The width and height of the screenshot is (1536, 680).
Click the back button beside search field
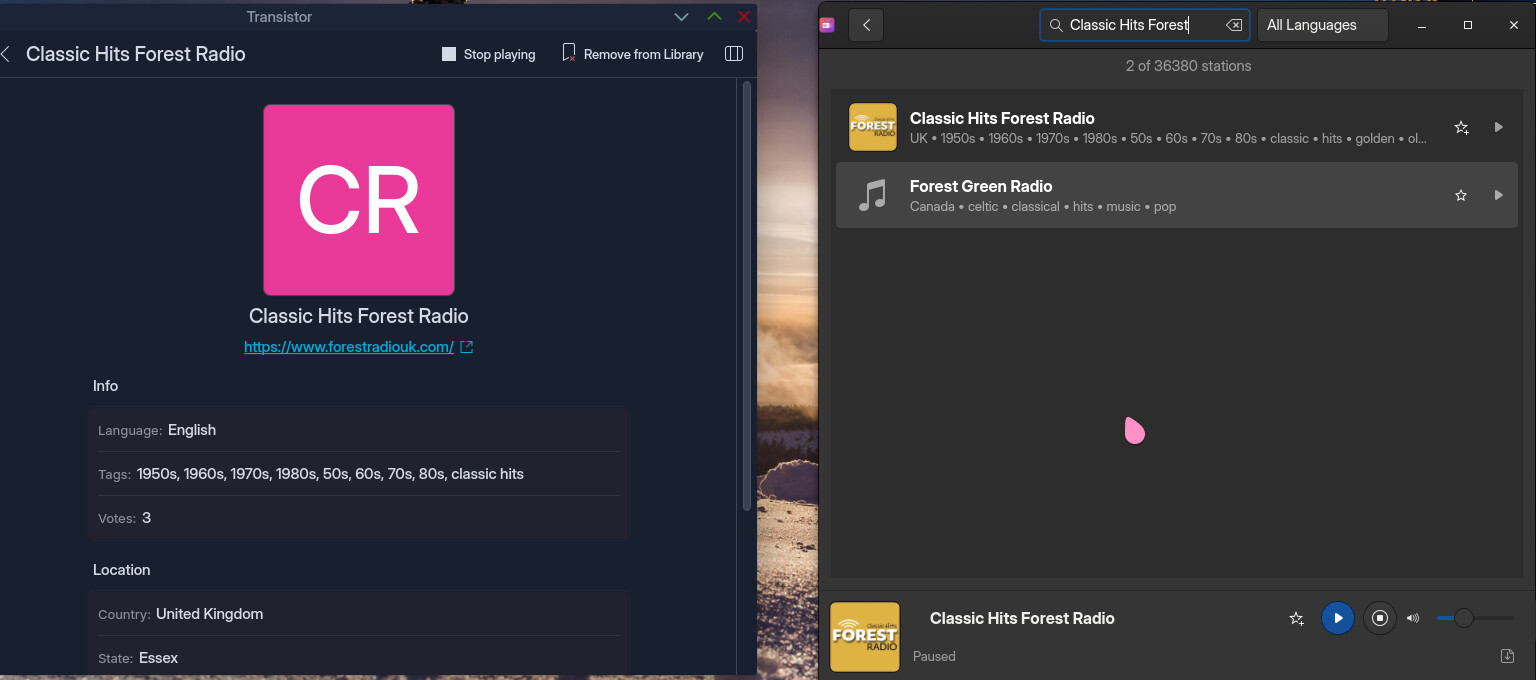pyautogui.click(x=866, y=25)
